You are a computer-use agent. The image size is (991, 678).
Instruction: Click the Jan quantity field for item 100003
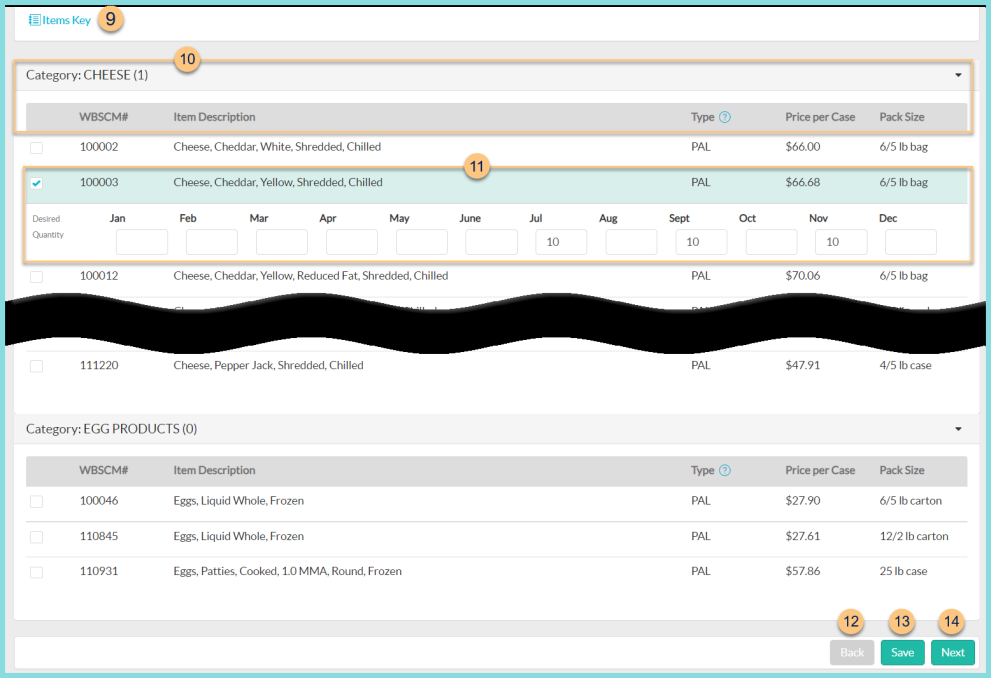pyautogui.click(x=141, y=241)
